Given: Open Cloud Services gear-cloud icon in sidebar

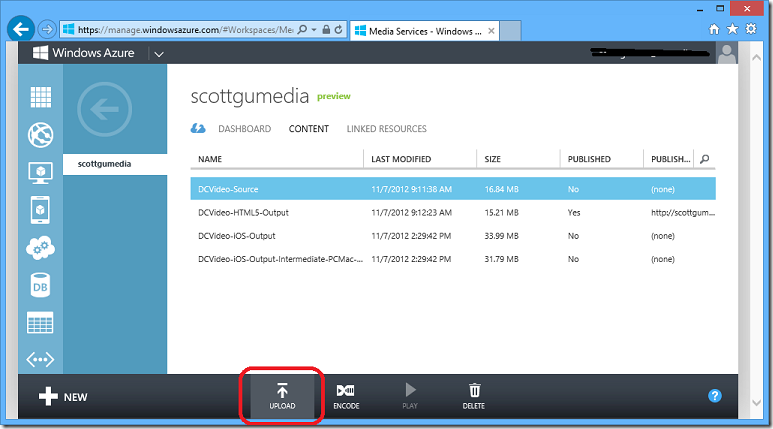Looking at the screenshot, I should 40,248.
